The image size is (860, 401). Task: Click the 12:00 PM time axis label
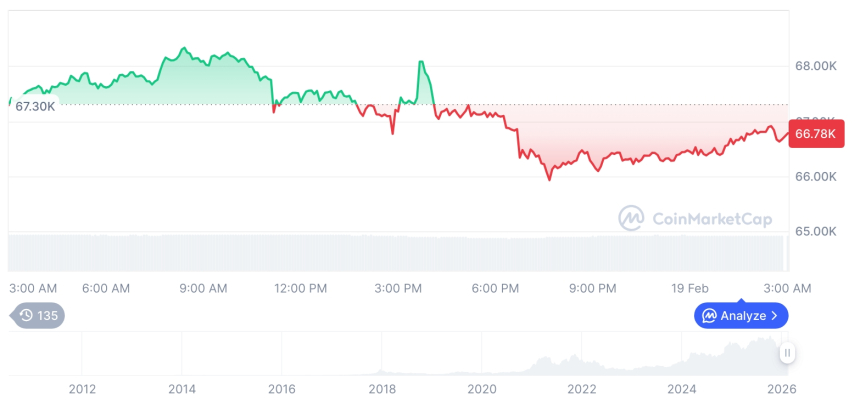(x=300, y=288)
